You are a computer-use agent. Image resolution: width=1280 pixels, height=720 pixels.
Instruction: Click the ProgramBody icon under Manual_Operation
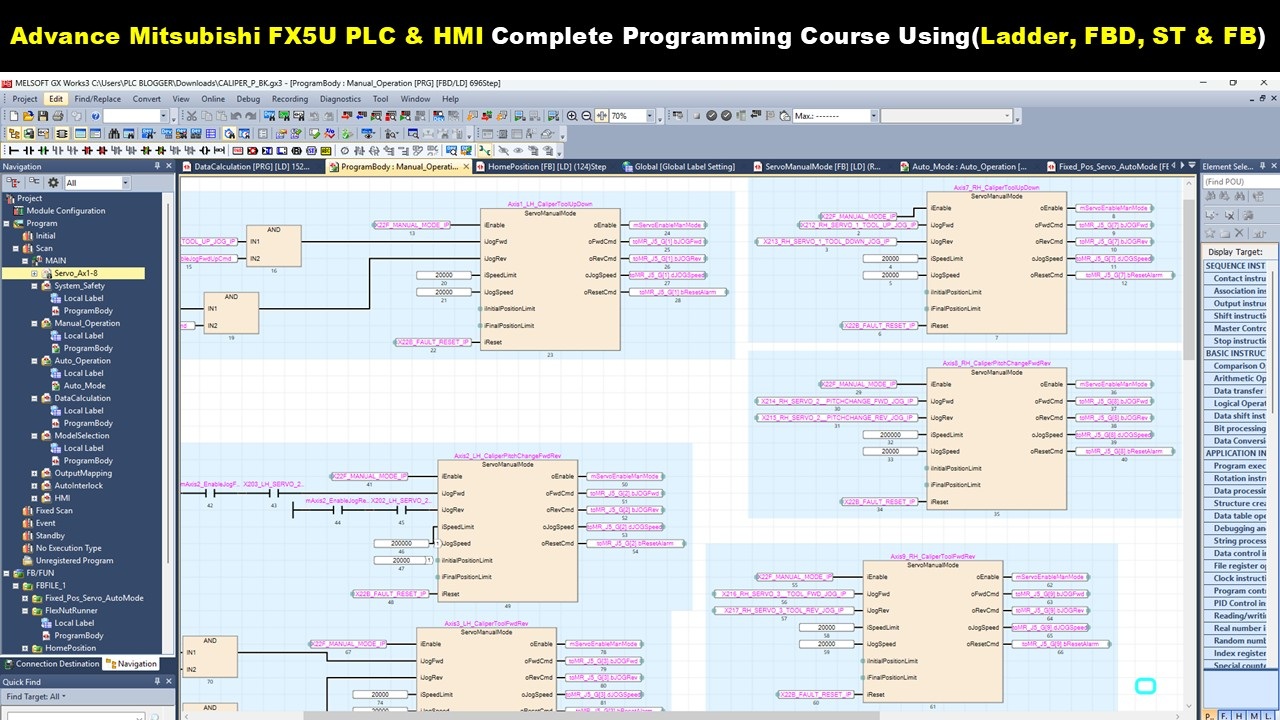pyautogui.click(x=56, y=348)
